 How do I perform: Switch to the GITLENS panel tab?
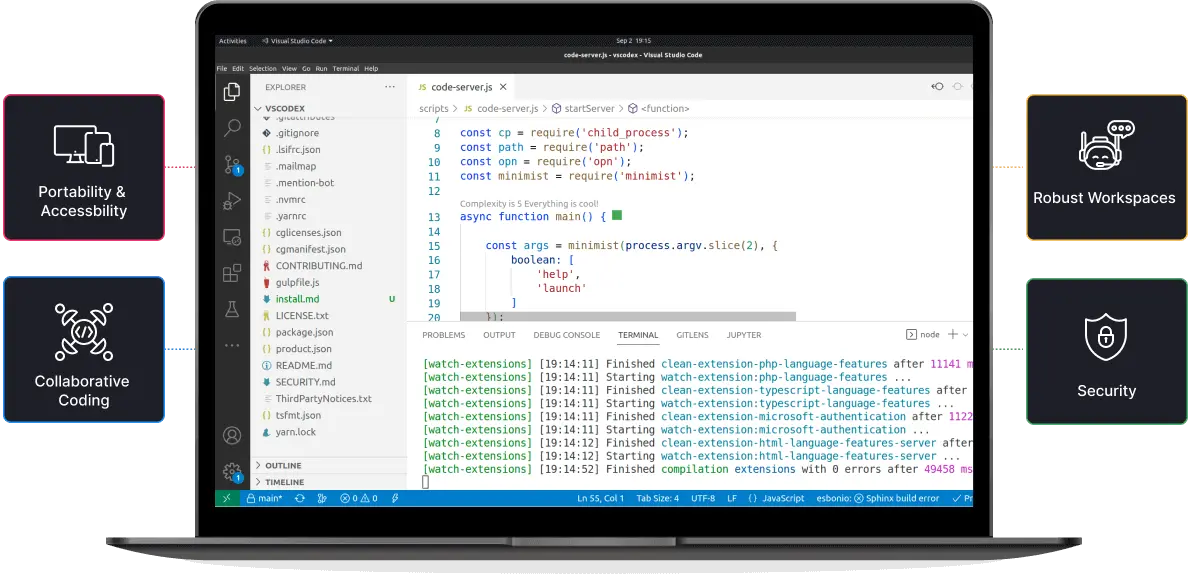(x=692, y=335)
